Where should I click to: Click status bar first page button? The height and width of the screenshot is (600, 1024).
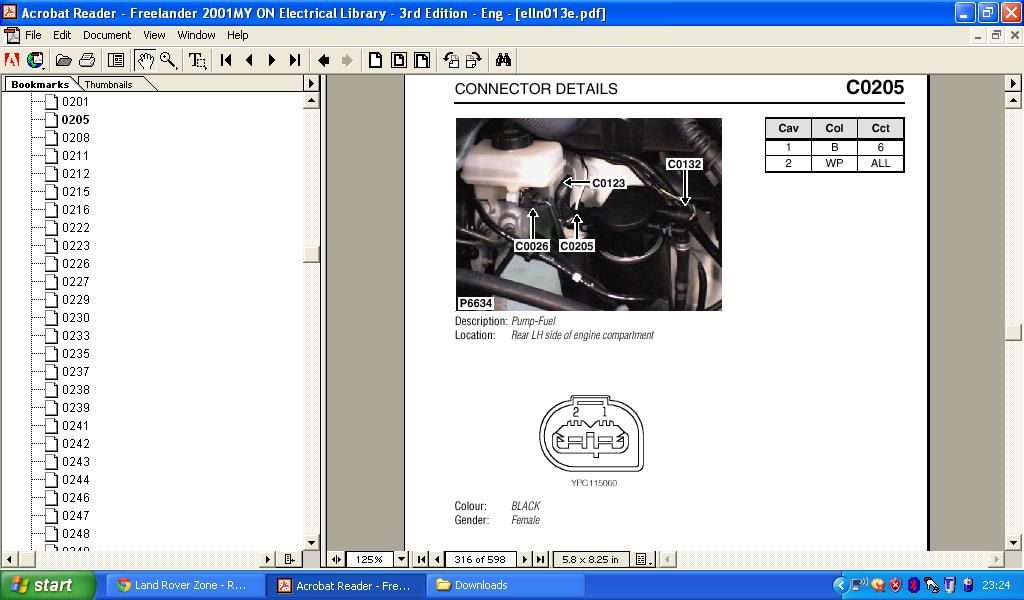pos(421,560)
